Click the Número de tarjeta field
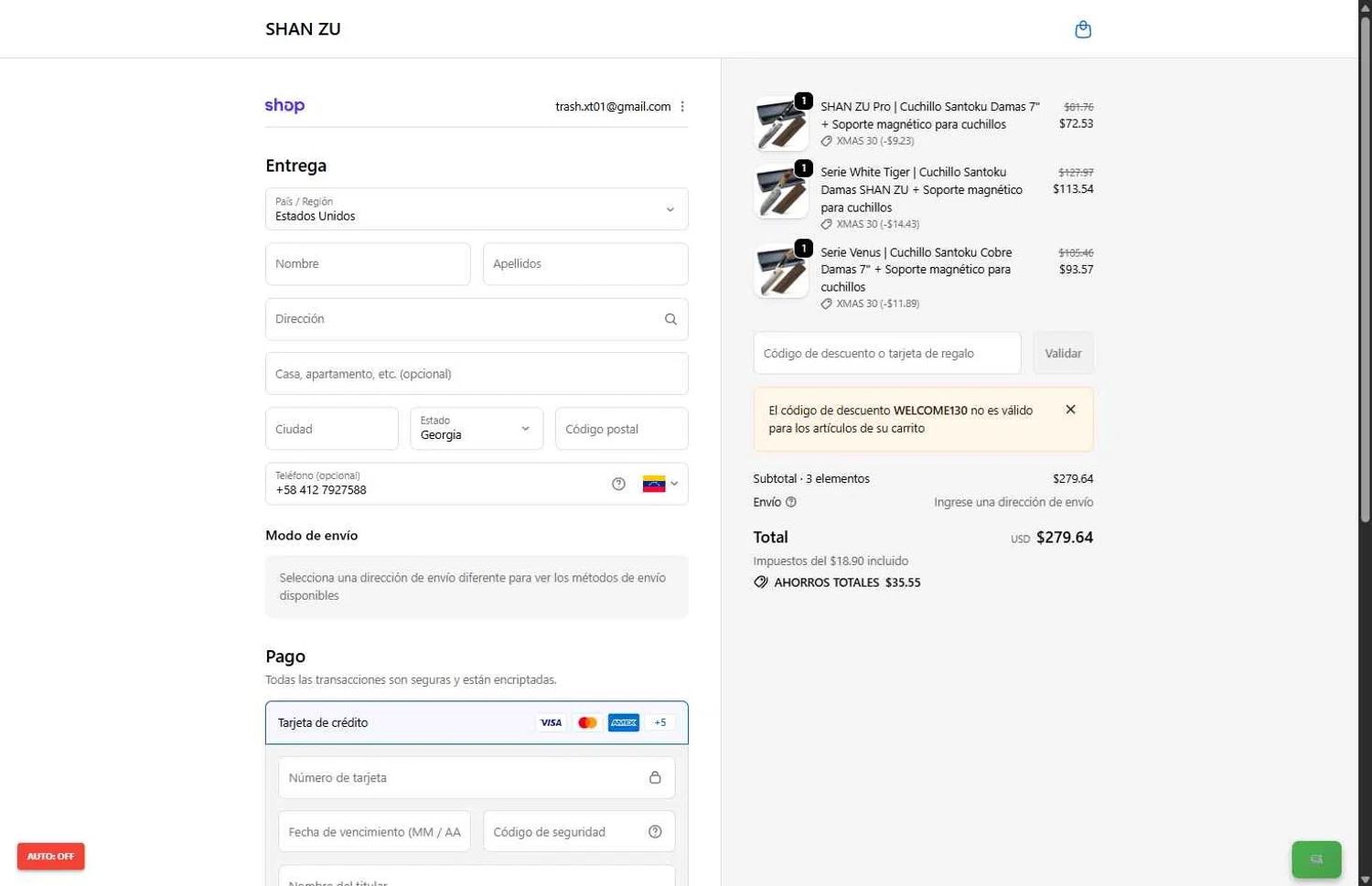Screen dimensions: 1372x886 pyautogui.click(x=477, y=777)
